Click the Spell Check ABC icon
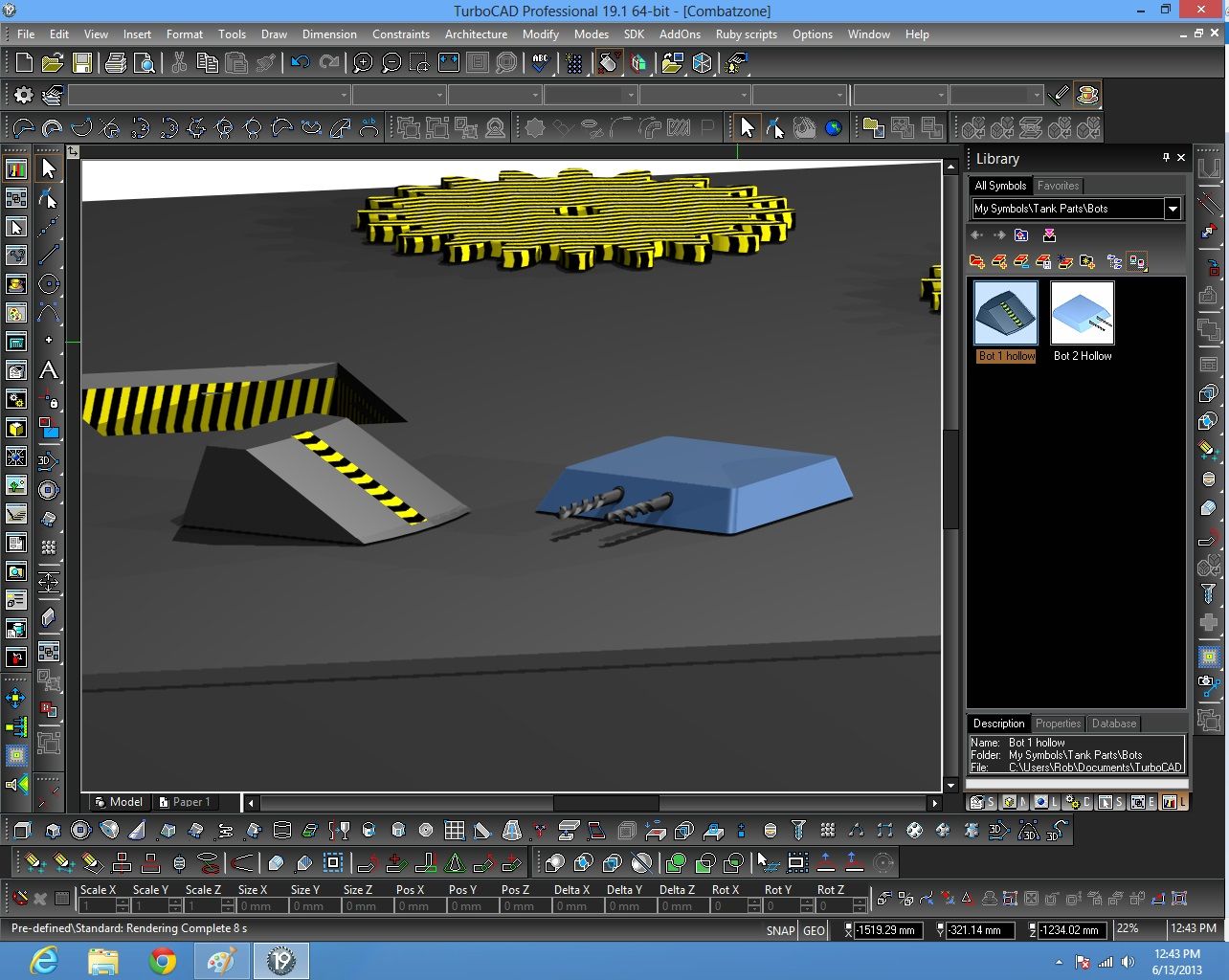 540,63
